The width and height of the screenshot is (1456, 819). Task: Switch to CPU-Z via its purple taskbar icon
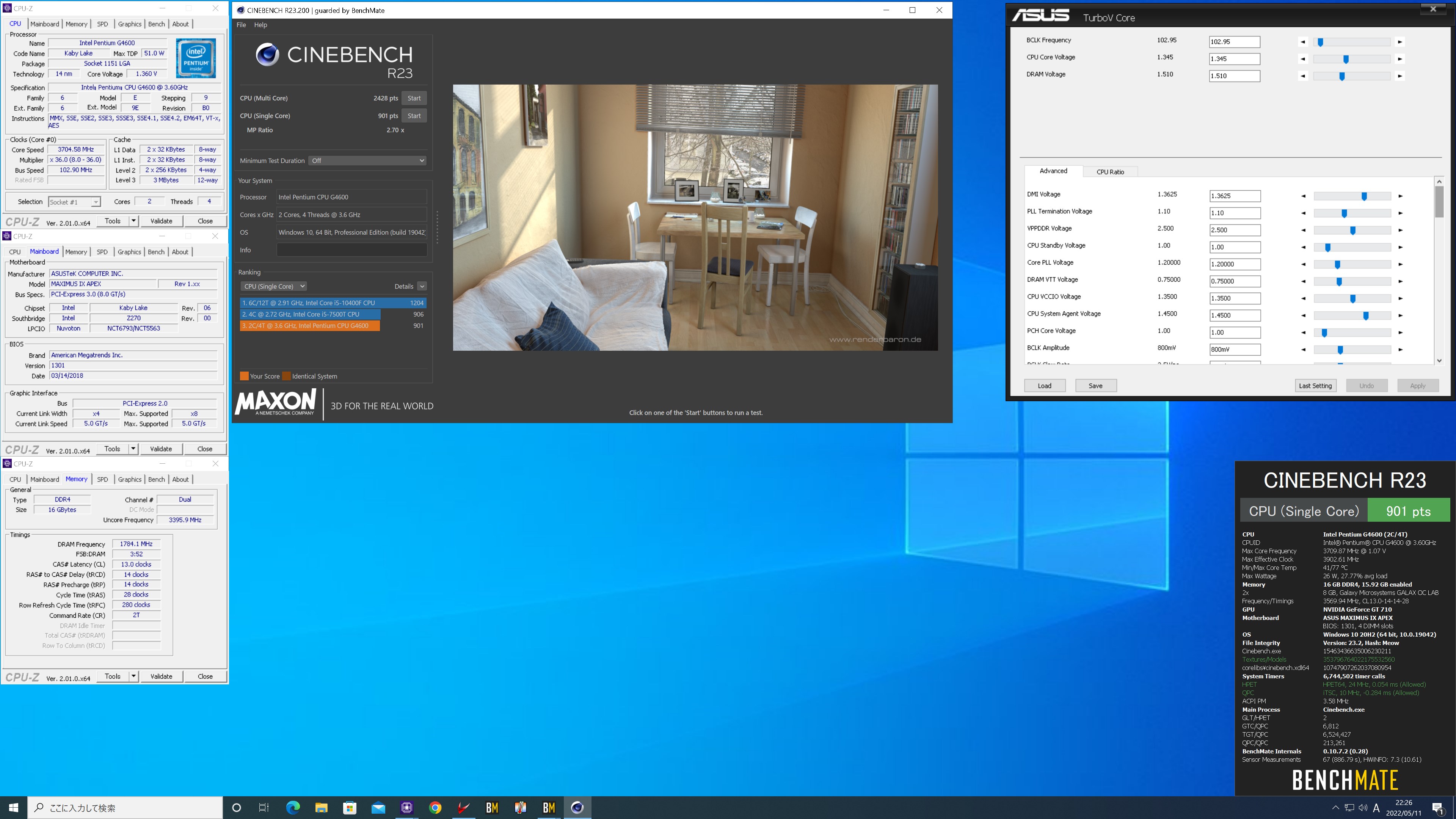tap(406, 808)
